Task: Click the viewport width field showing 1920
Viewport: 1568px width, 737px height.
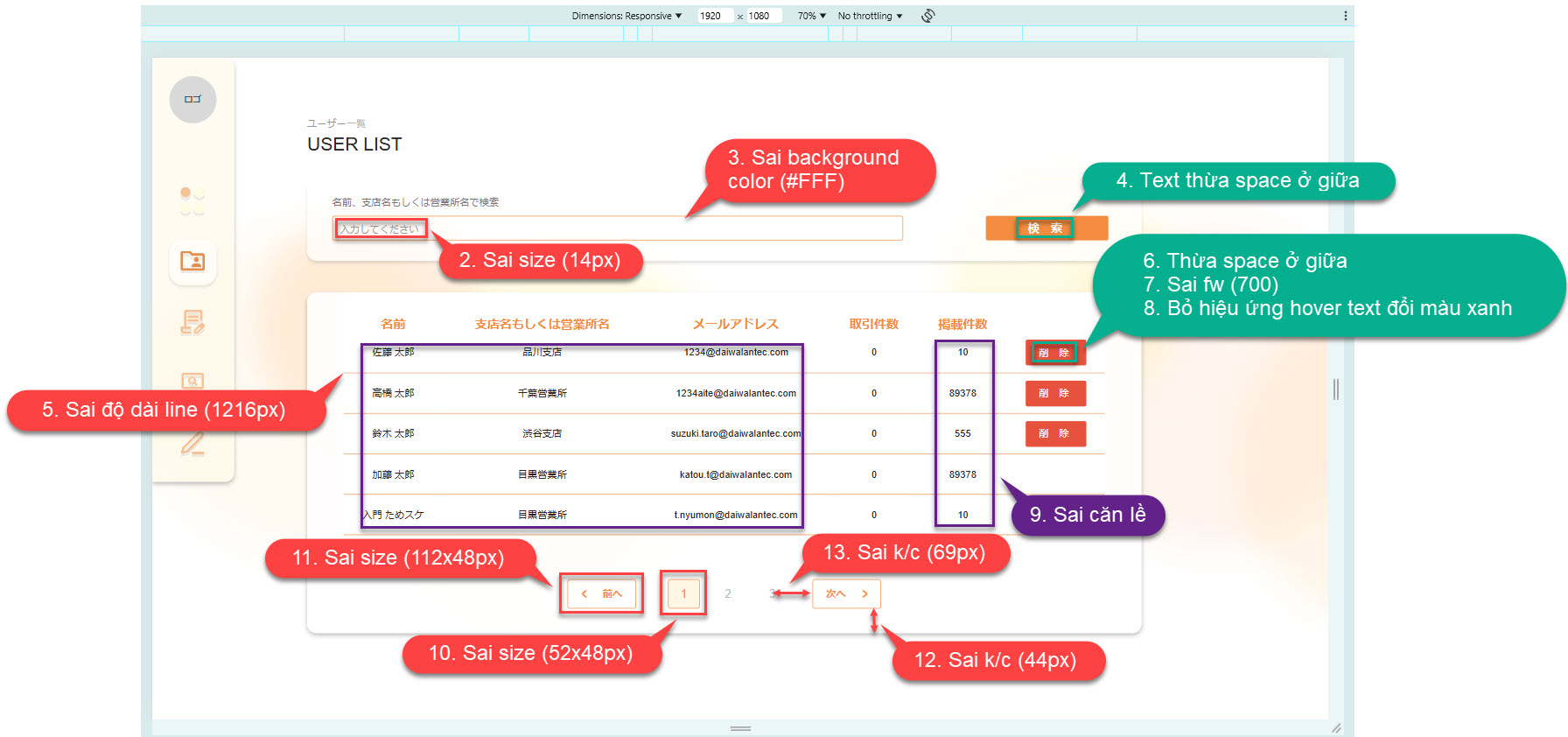Action: coord(713,16)
